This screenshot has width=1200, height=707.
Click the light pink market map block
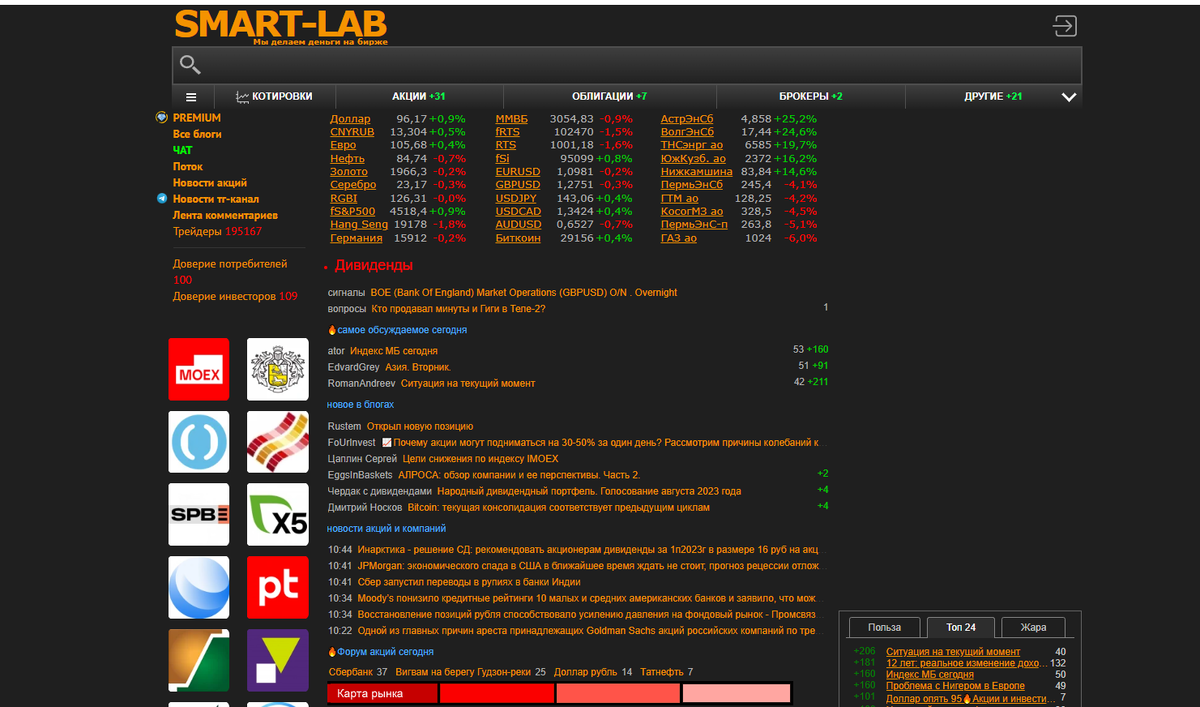click(x=736, y=694)
